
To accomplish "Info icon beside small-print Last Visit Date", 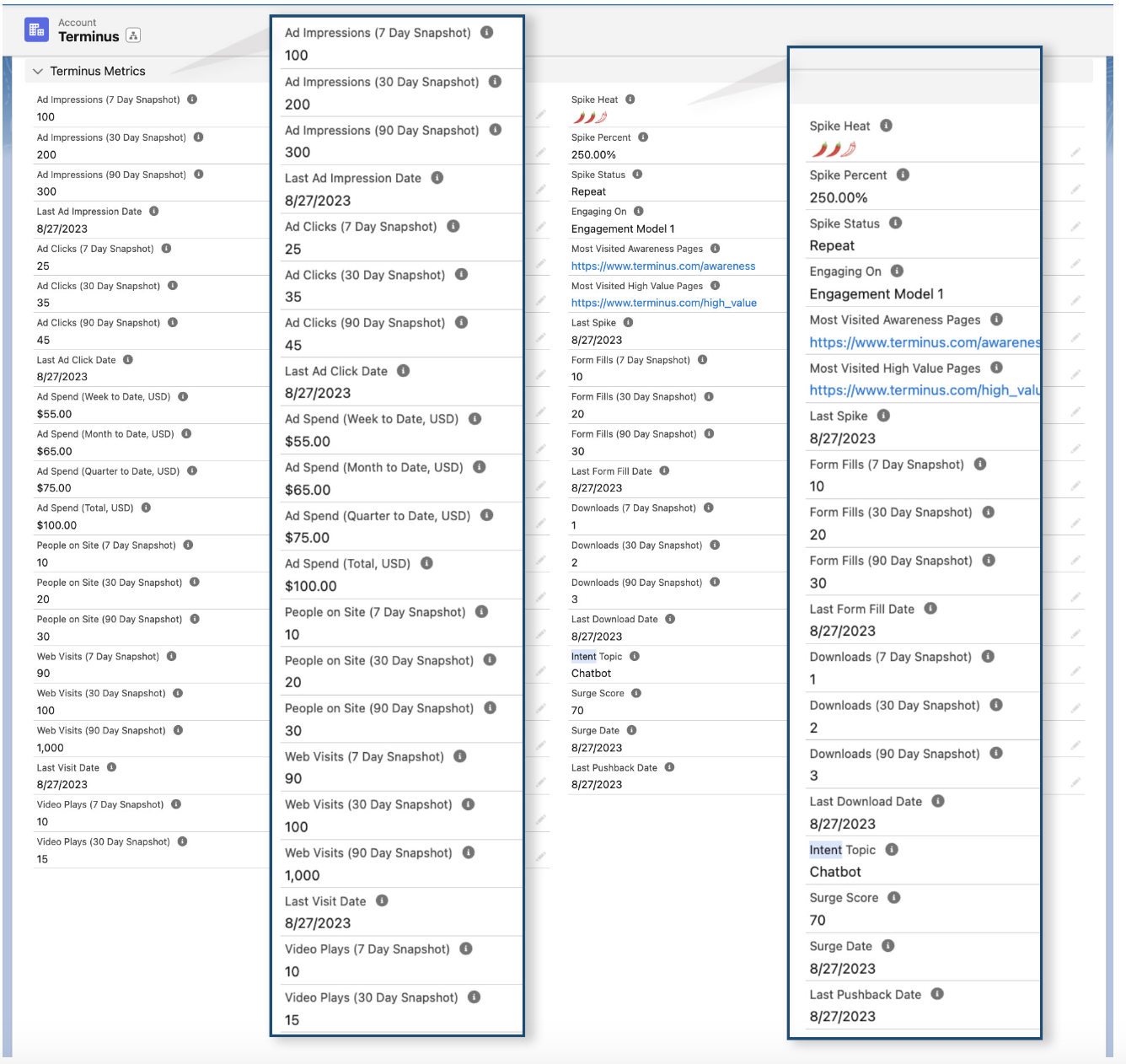I will pos(112,767).
